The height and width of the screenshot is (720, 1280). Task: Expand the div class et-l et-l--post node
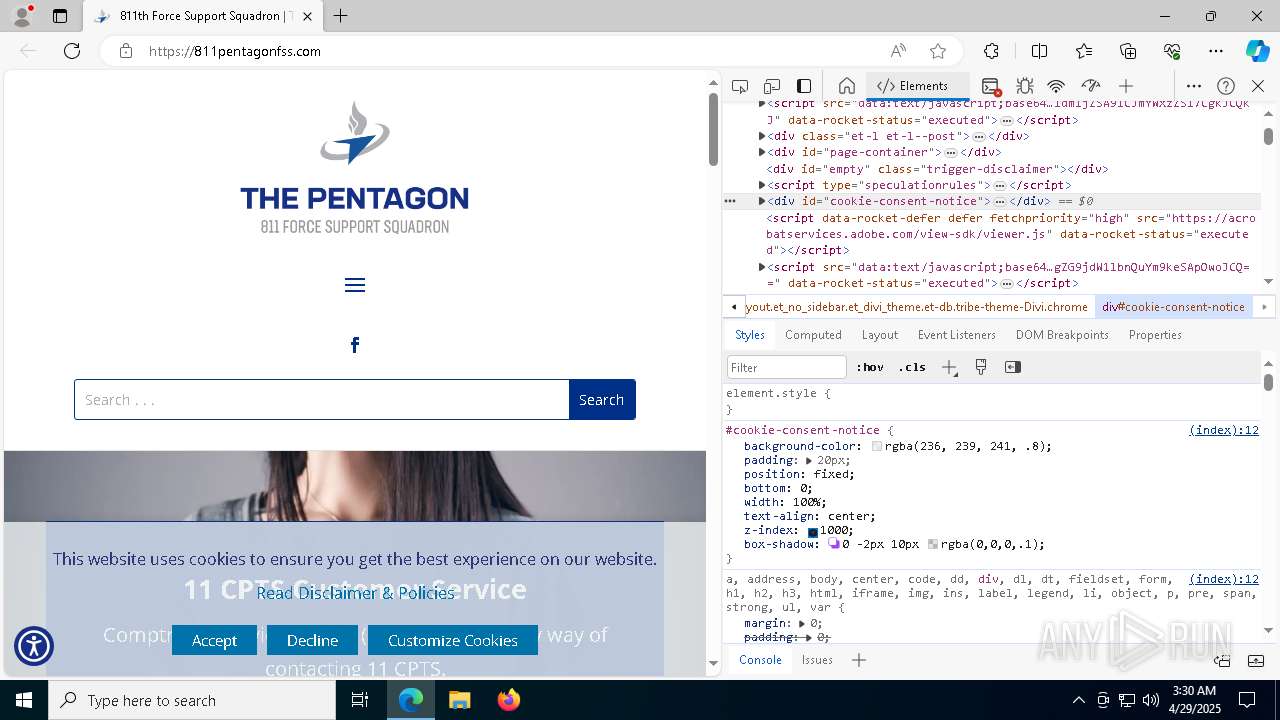(762, 136)
